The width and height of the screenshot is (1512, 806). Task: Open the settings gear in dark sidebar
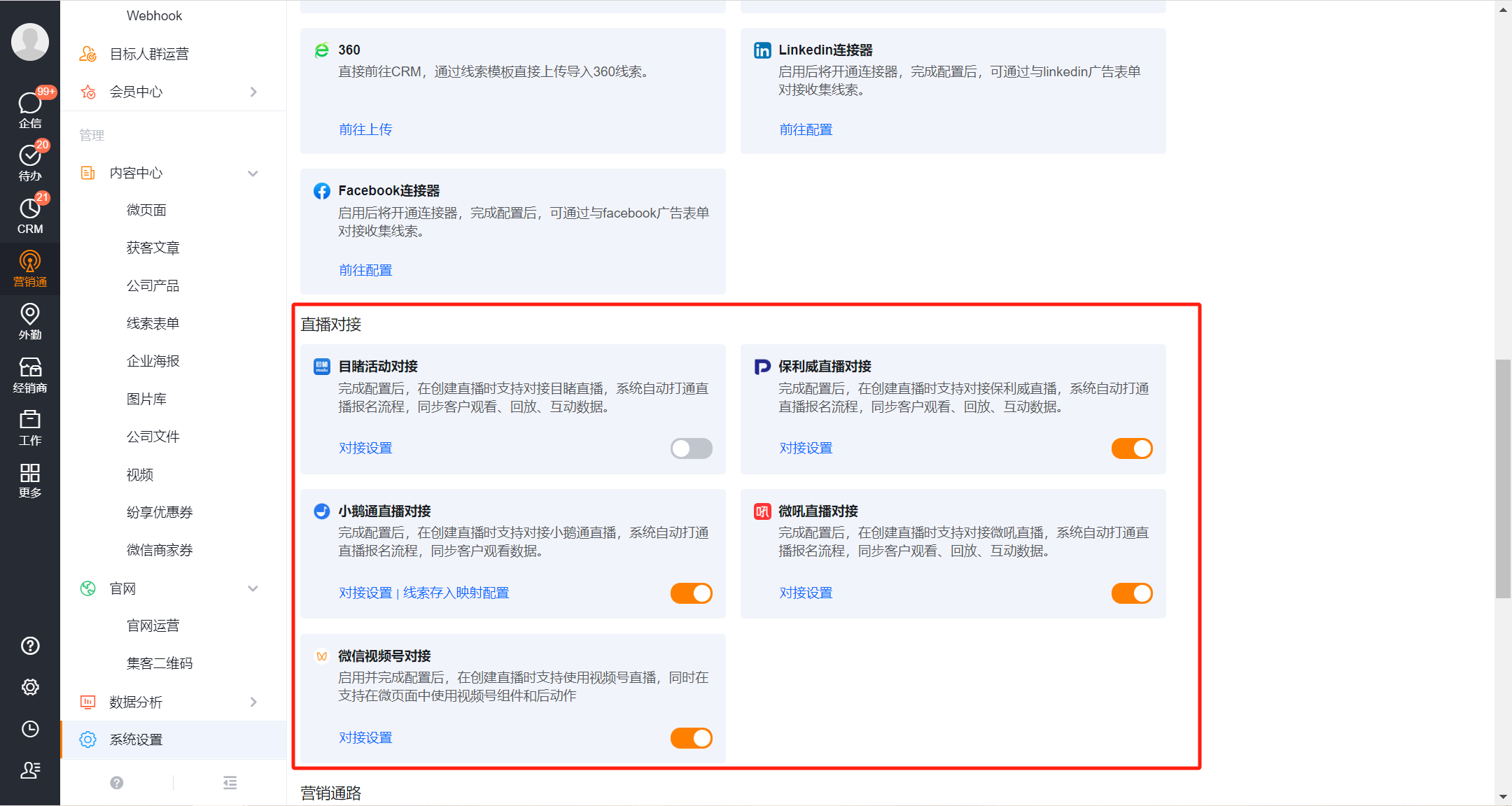[30, 687]
